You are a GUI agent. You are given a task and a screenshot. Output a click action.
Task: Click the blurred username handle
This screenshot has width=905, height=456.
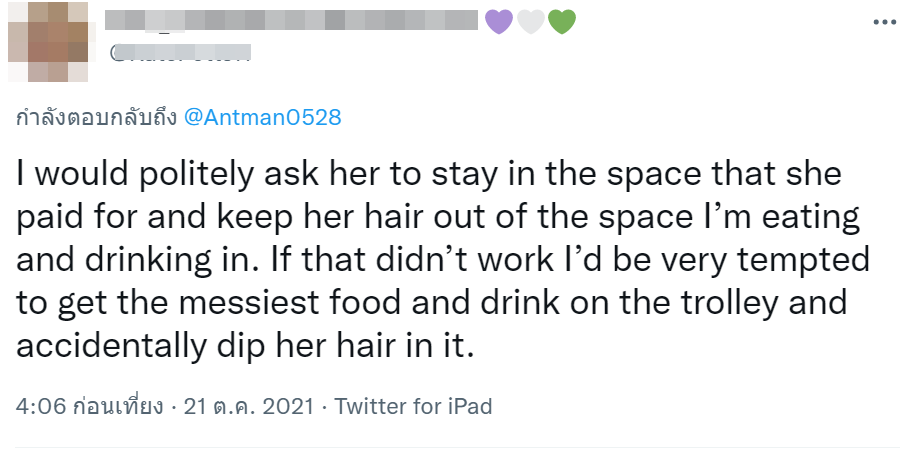pyautogui.click(x=180, y=48)
